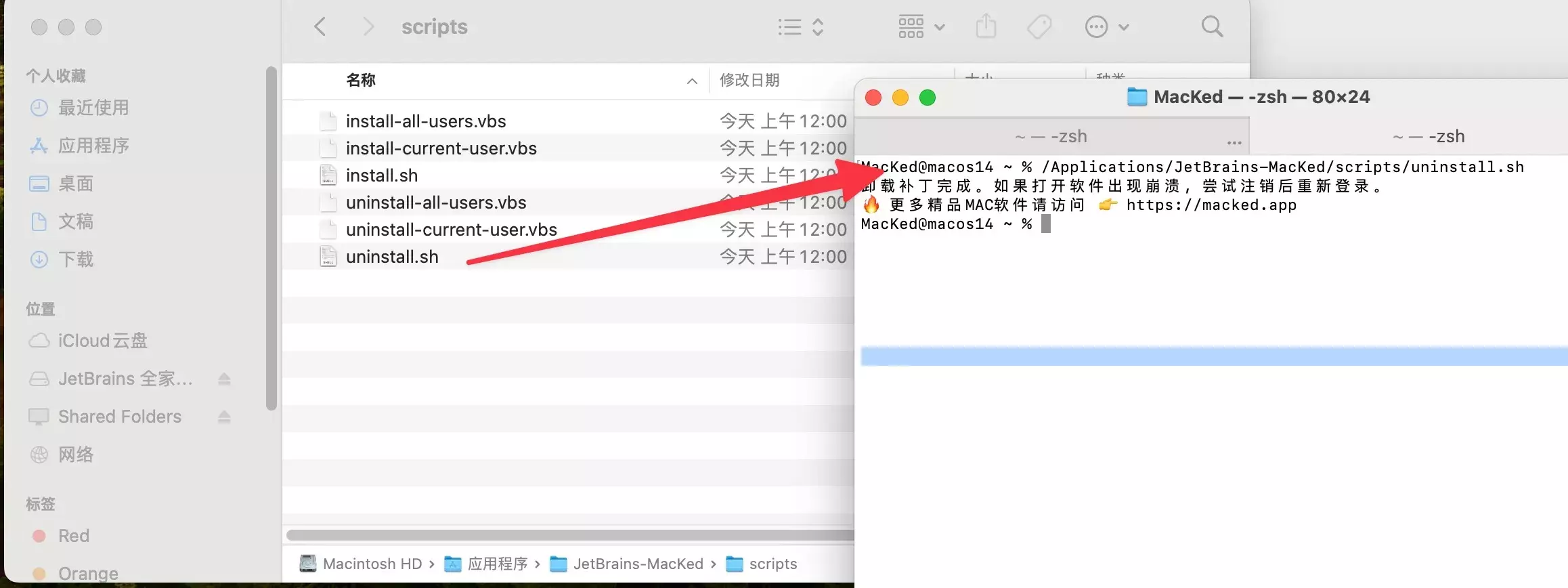Zoom the Terminal window
This screenshot has height=588, width=1568.
pos(928,98)
